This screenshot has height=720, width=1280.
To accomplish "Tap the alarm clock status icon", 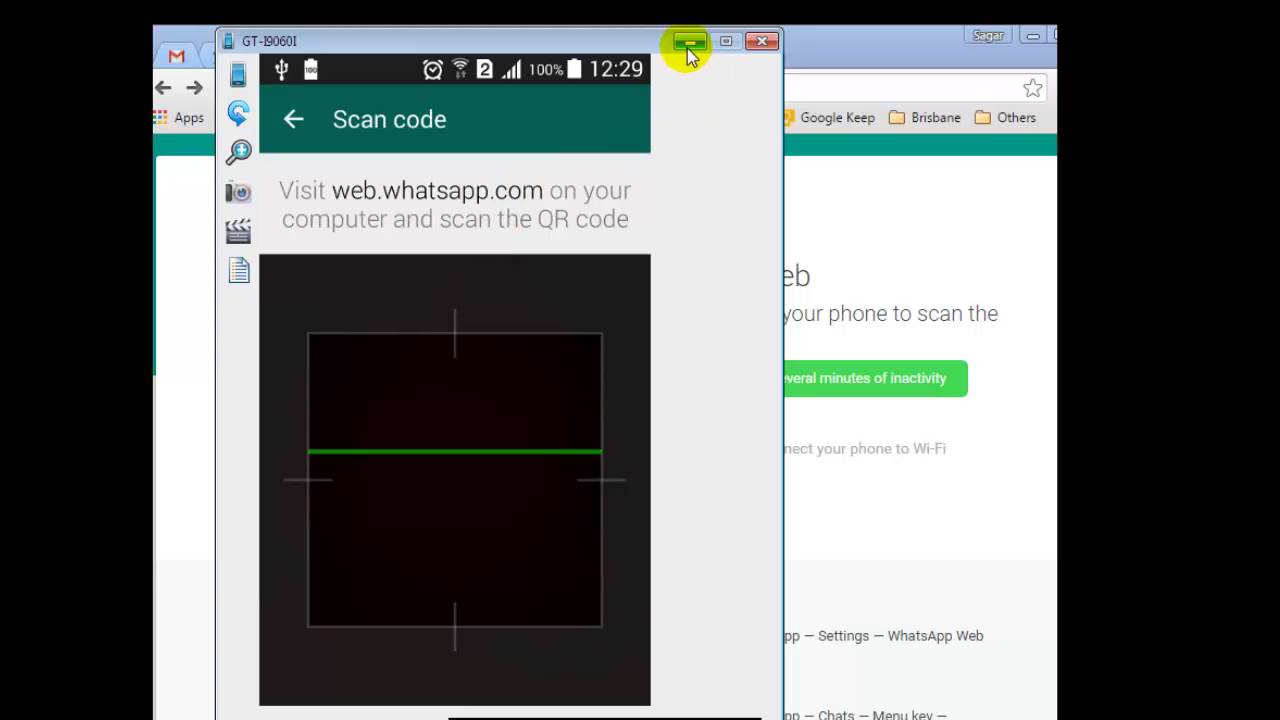I will (433, 69).
